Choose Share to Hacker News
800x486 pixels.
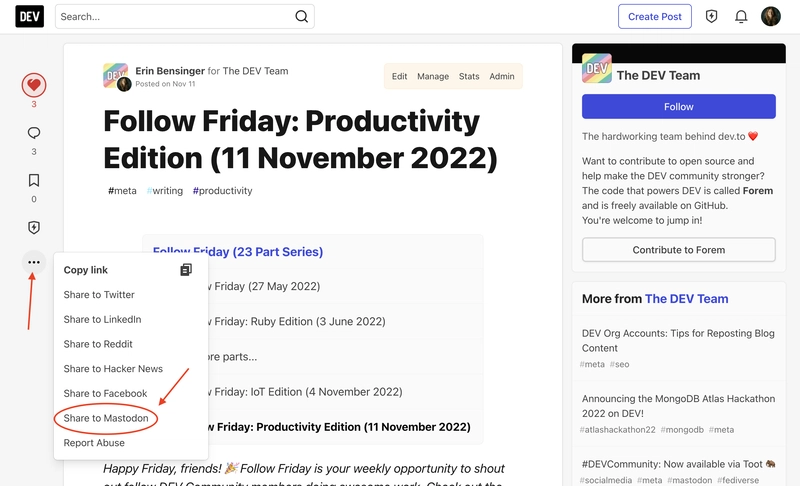click(x=113, y=369)
